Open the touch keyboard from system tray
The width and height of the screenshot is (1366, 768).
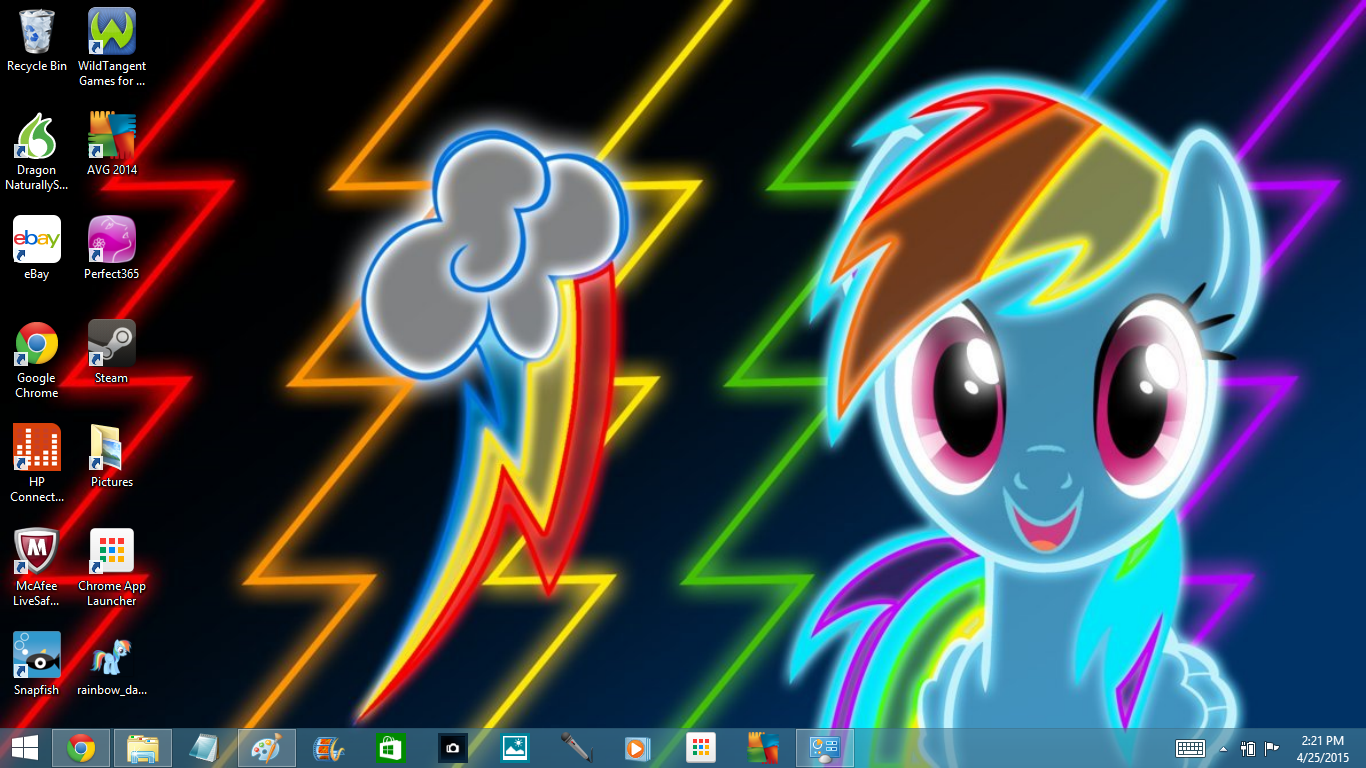coord(1190,748)
